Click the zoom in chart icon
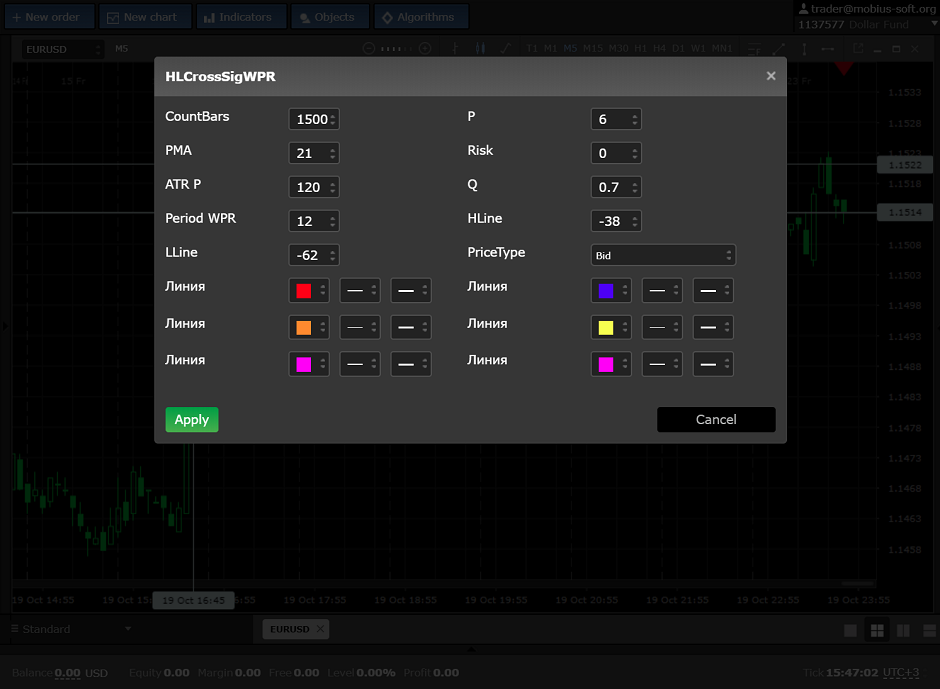Viewport: 940px width, 689px height. coord(425,49)
